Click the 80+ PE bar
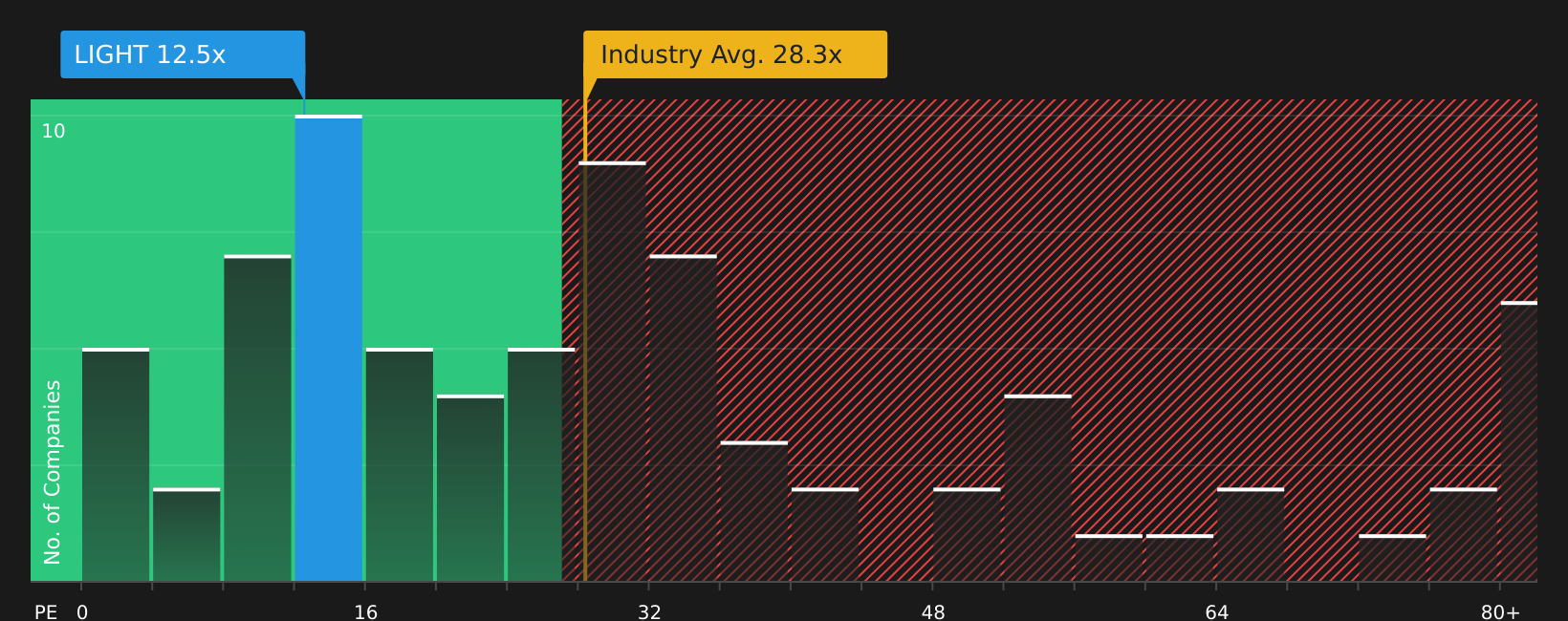 click(x=1519, y=441)
